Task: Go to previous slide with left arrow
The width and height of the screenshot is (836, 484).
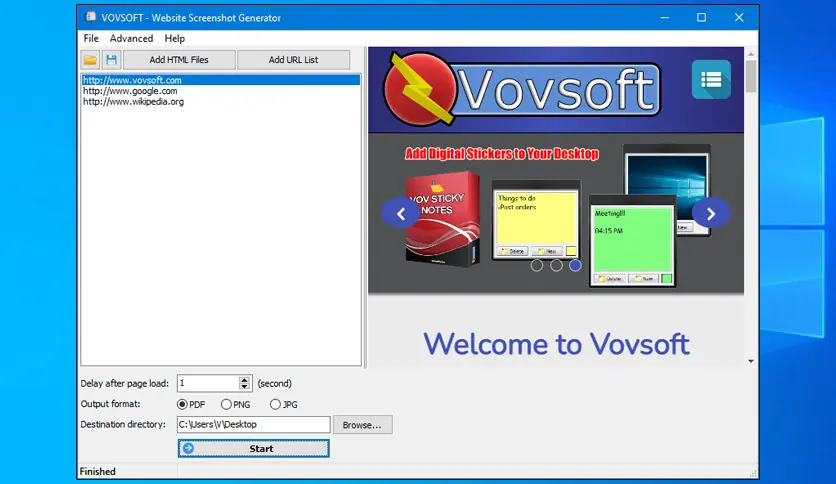Action: click(400, 214)
